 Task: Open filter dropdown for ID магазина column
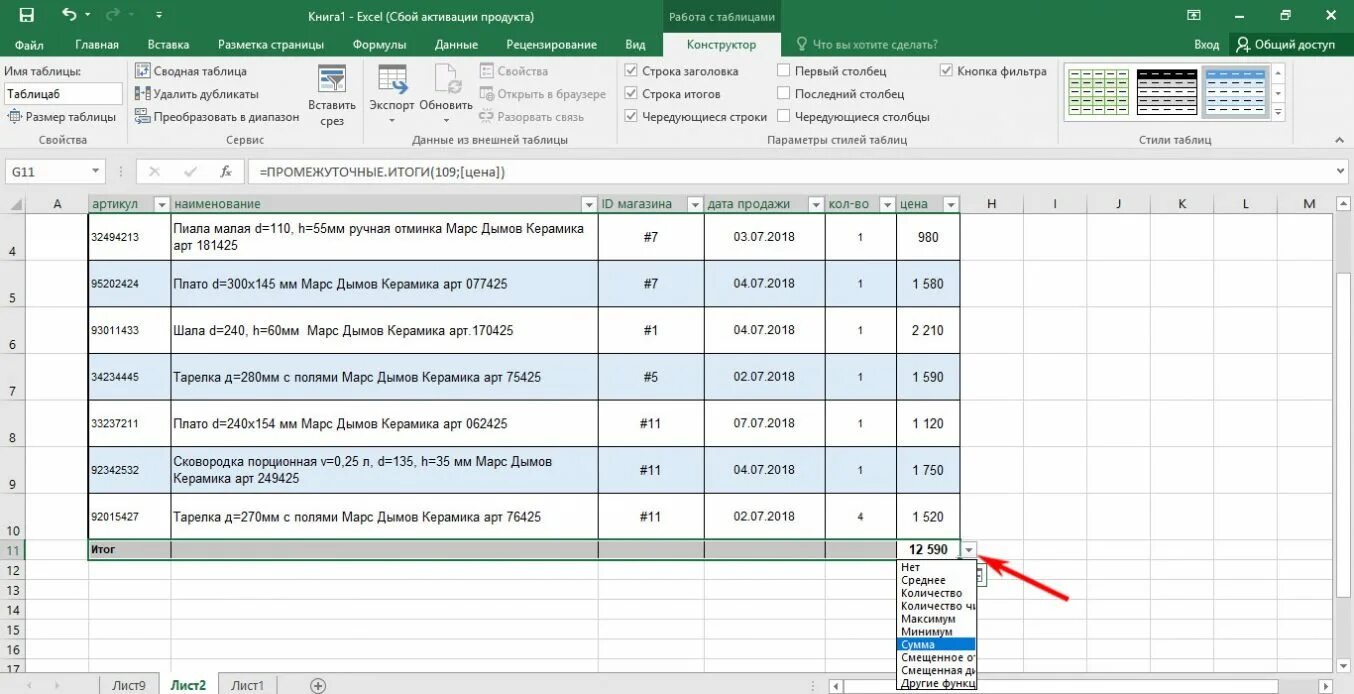pos(695,204)
